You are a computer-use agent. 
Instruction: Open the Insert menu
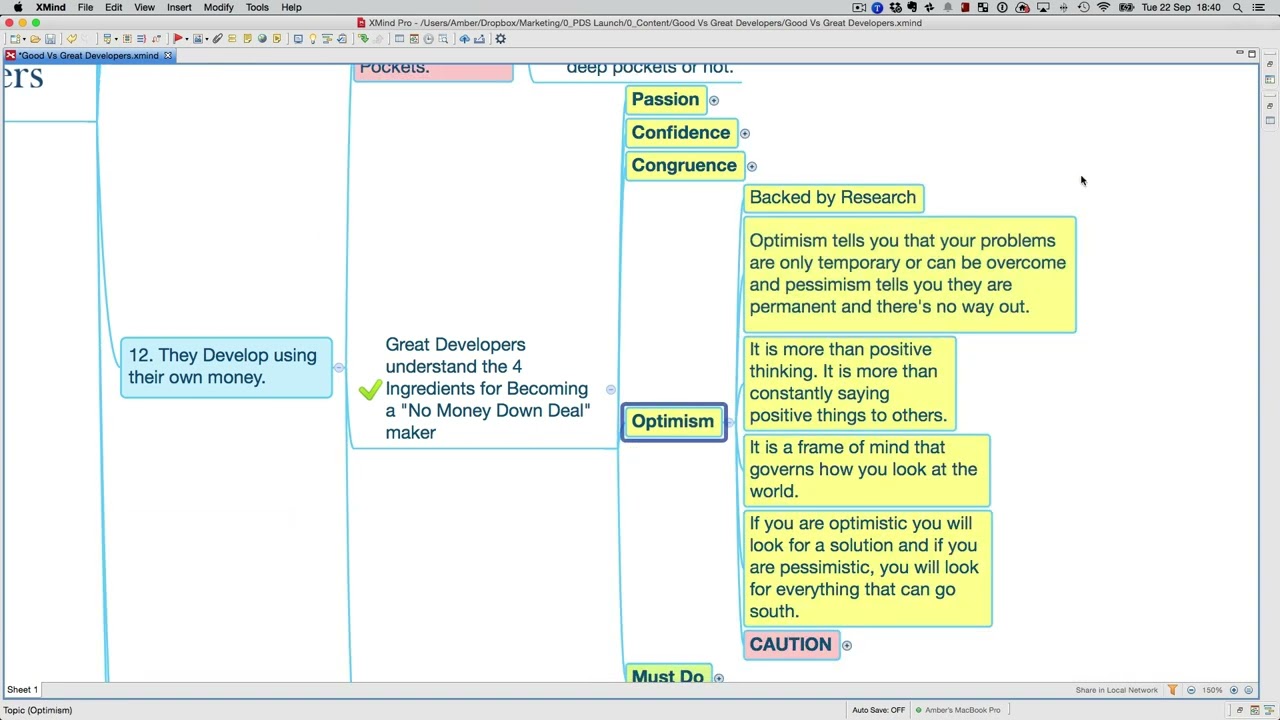click(179, 7)
